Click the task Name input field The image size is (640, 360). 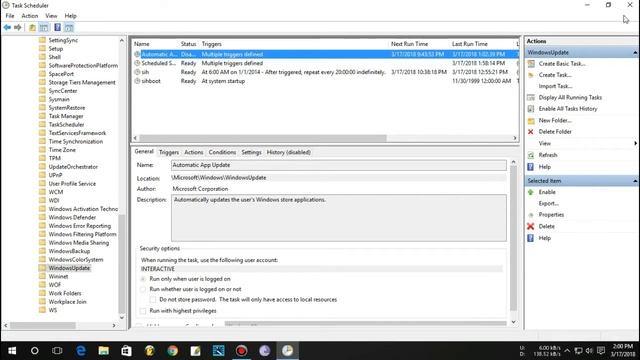tap(339, 165)
